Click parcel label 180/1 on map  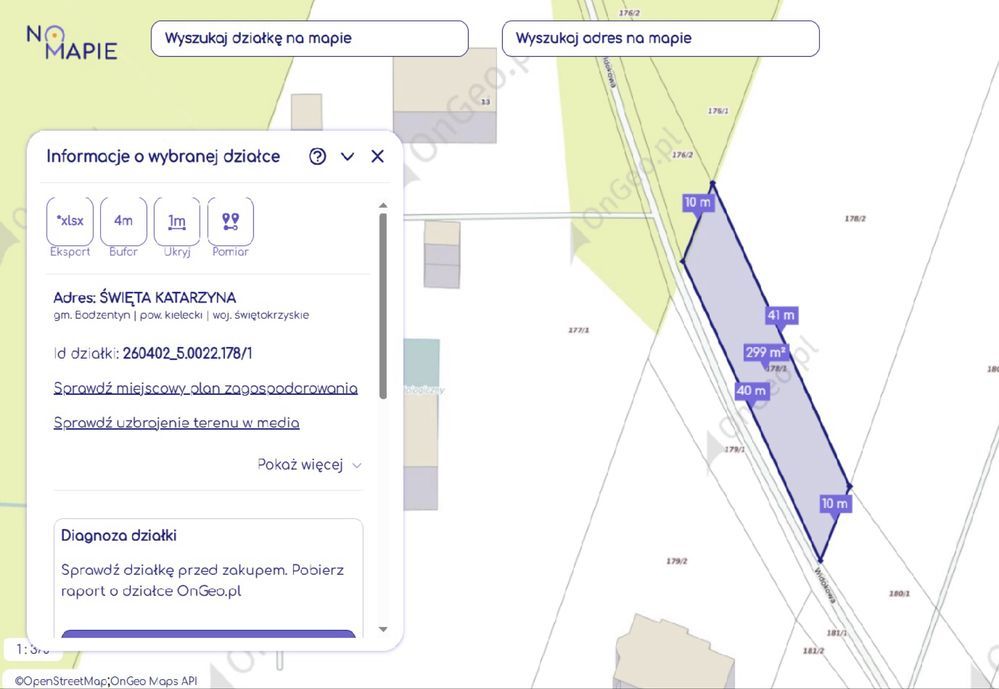[x=899, y=593]
